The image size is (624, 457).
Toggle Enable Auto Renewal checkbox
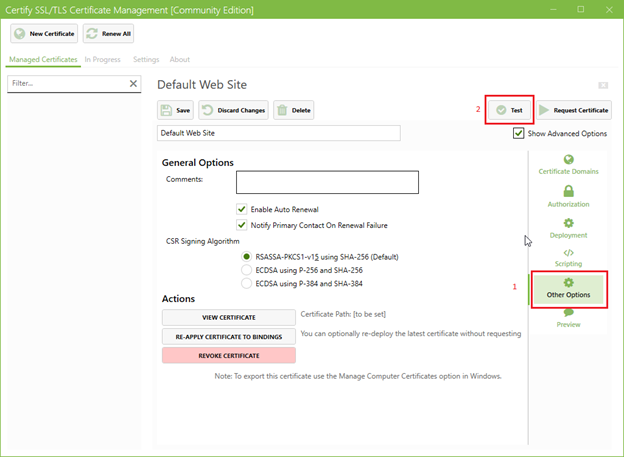241,209
